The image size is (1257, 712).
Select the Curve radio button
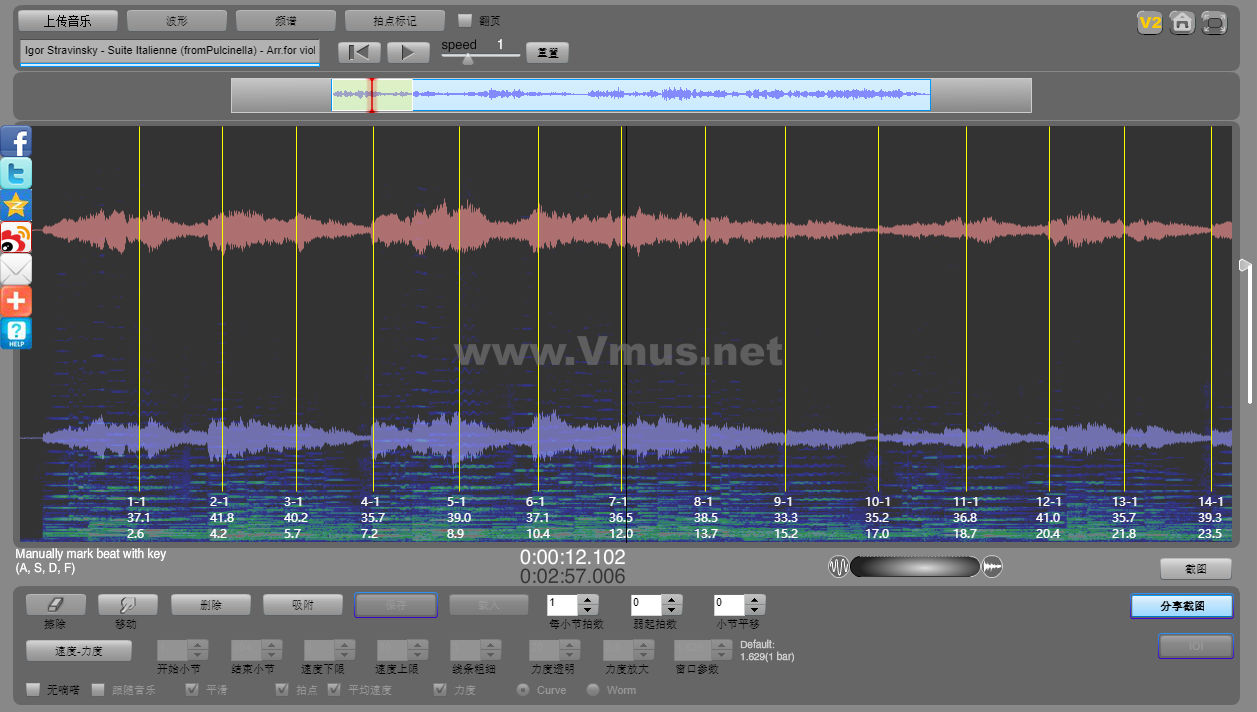522,690
